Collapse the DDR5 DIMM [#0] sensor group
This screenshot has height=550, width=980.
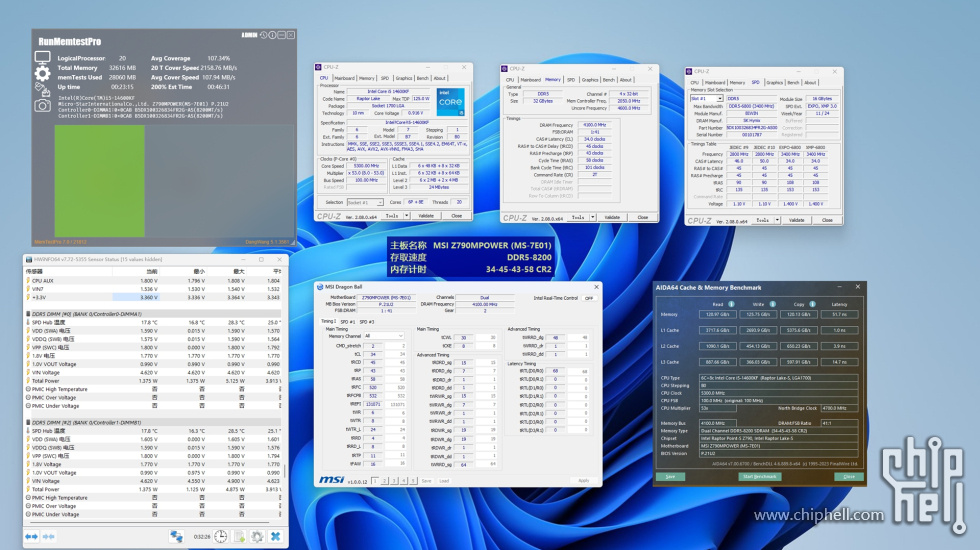(28, 314)
